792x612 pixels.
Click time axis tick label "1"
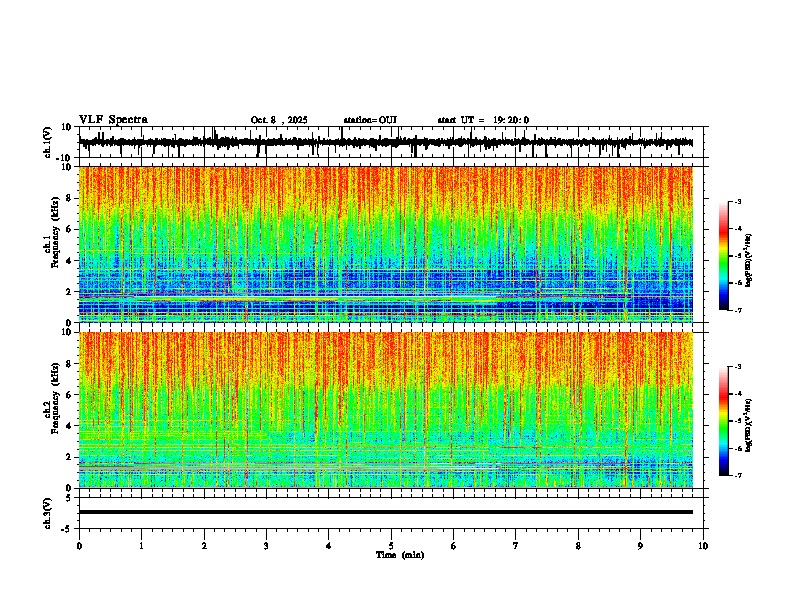click(141, 546)
